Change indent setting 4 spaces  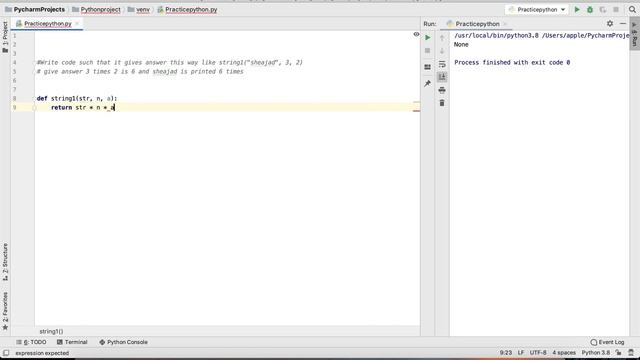[x=564, y=353]
